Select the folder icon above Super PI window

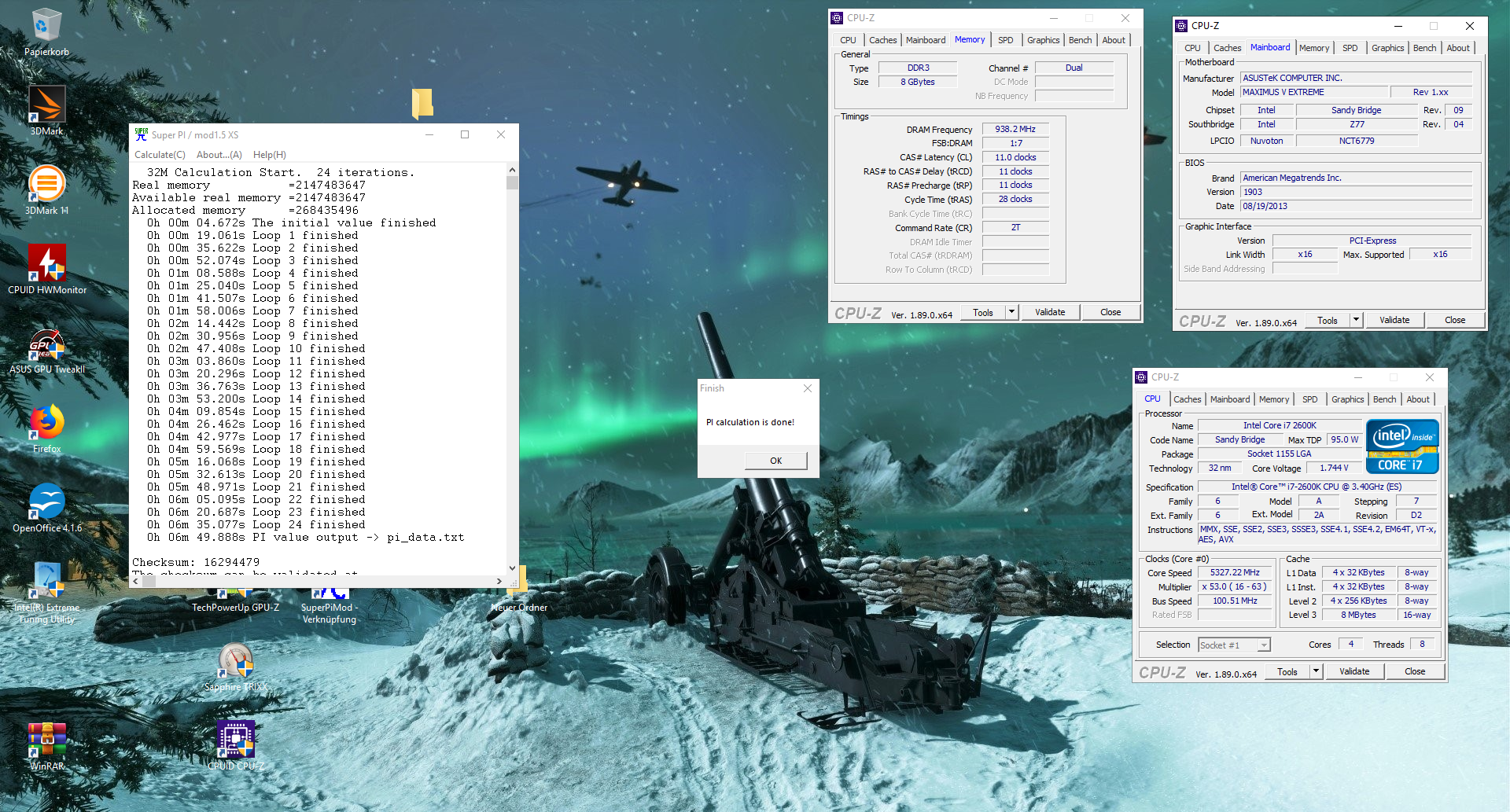point(422,103)
